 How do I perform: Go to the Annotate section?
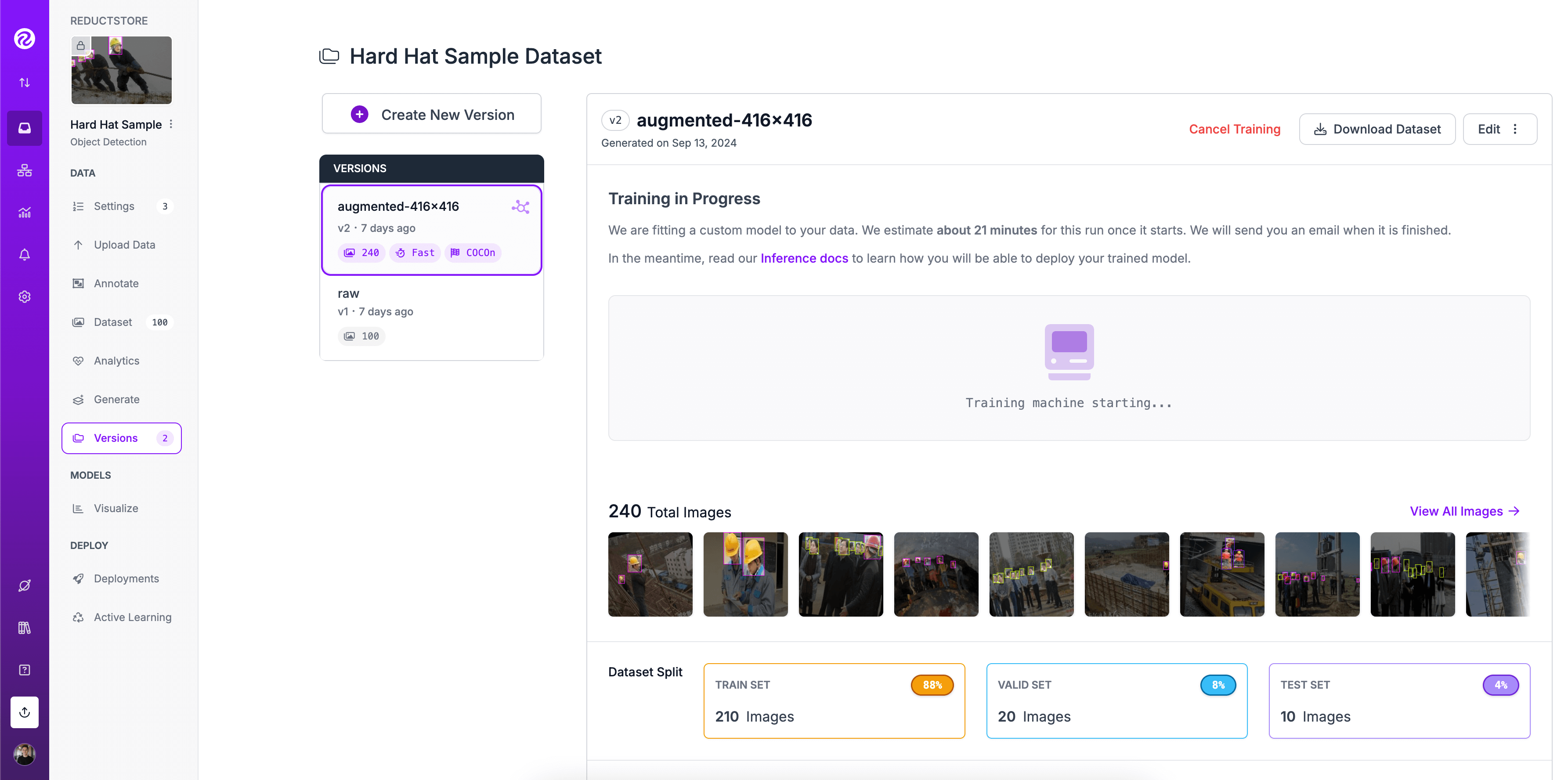point(116,283)
